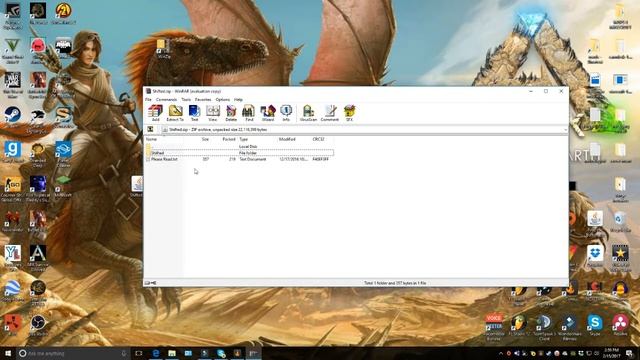Image resolution: width=640 pixels, height=360 pixels.
Task: Open the Commands menu
Action: coord(166,100)
